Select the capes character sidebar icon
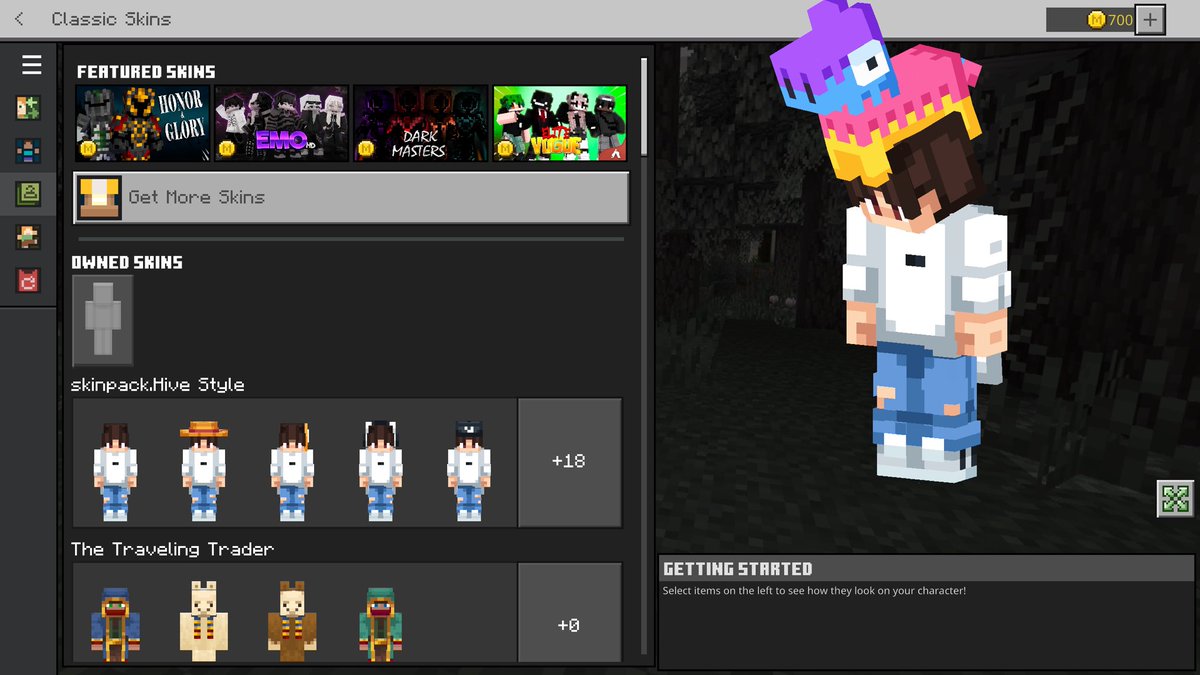This screenshot has width=1200, height=675. pyautogui.click(x=28, y=237)
